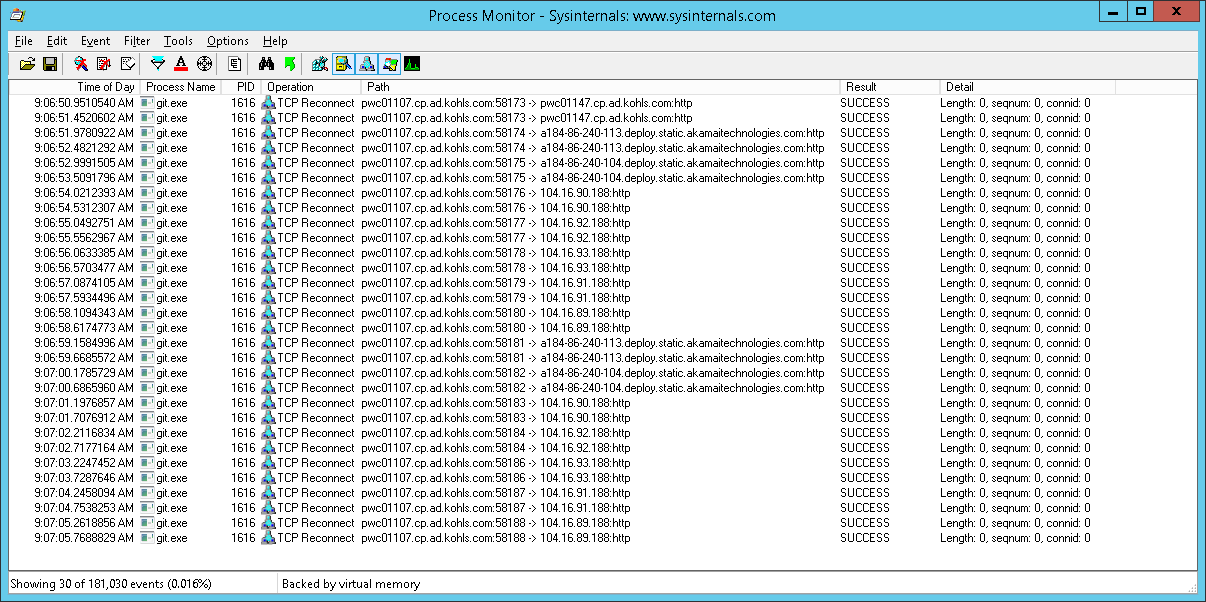The width and height of the screenshot is (1206, 602).
Task: Toggle the Capture events magnifier icon
Action: click(x=81, y=64)
